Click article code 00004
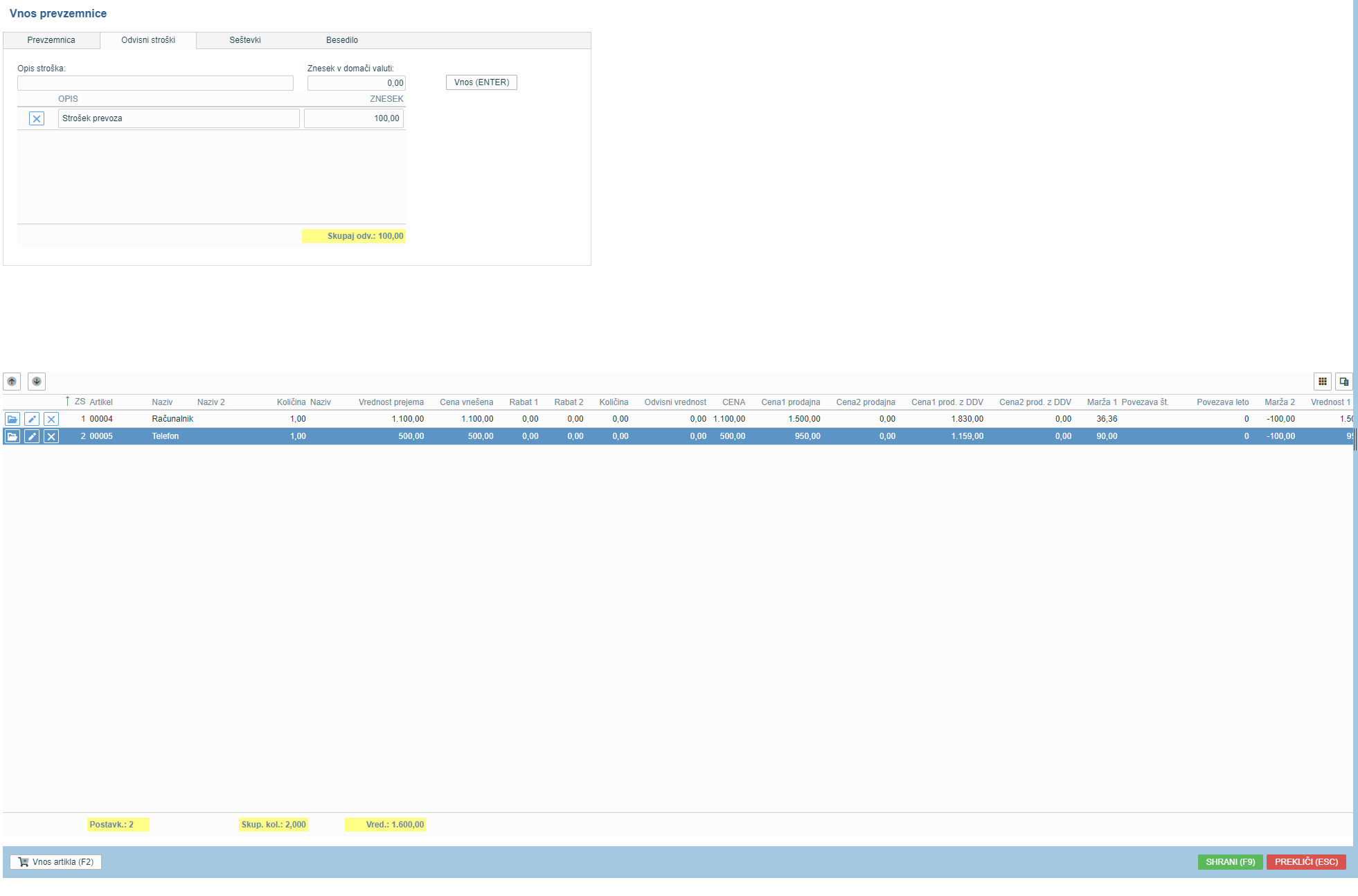 pyautogui.click(x=101, y=419)
